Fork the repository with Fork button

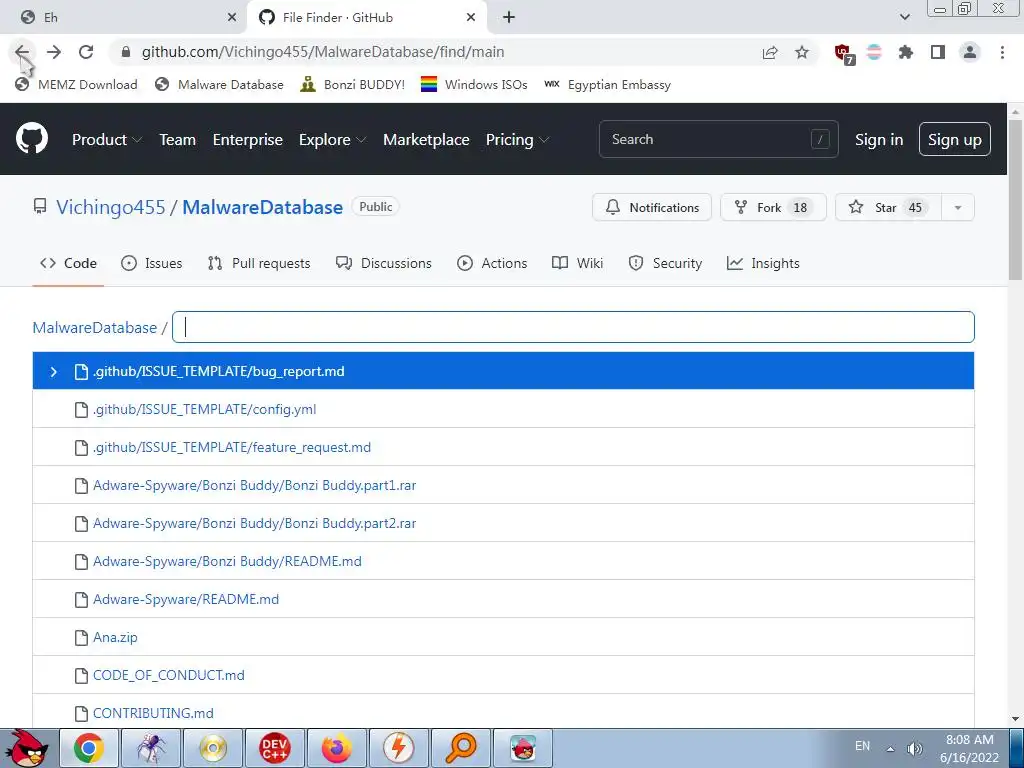(773, 207)
